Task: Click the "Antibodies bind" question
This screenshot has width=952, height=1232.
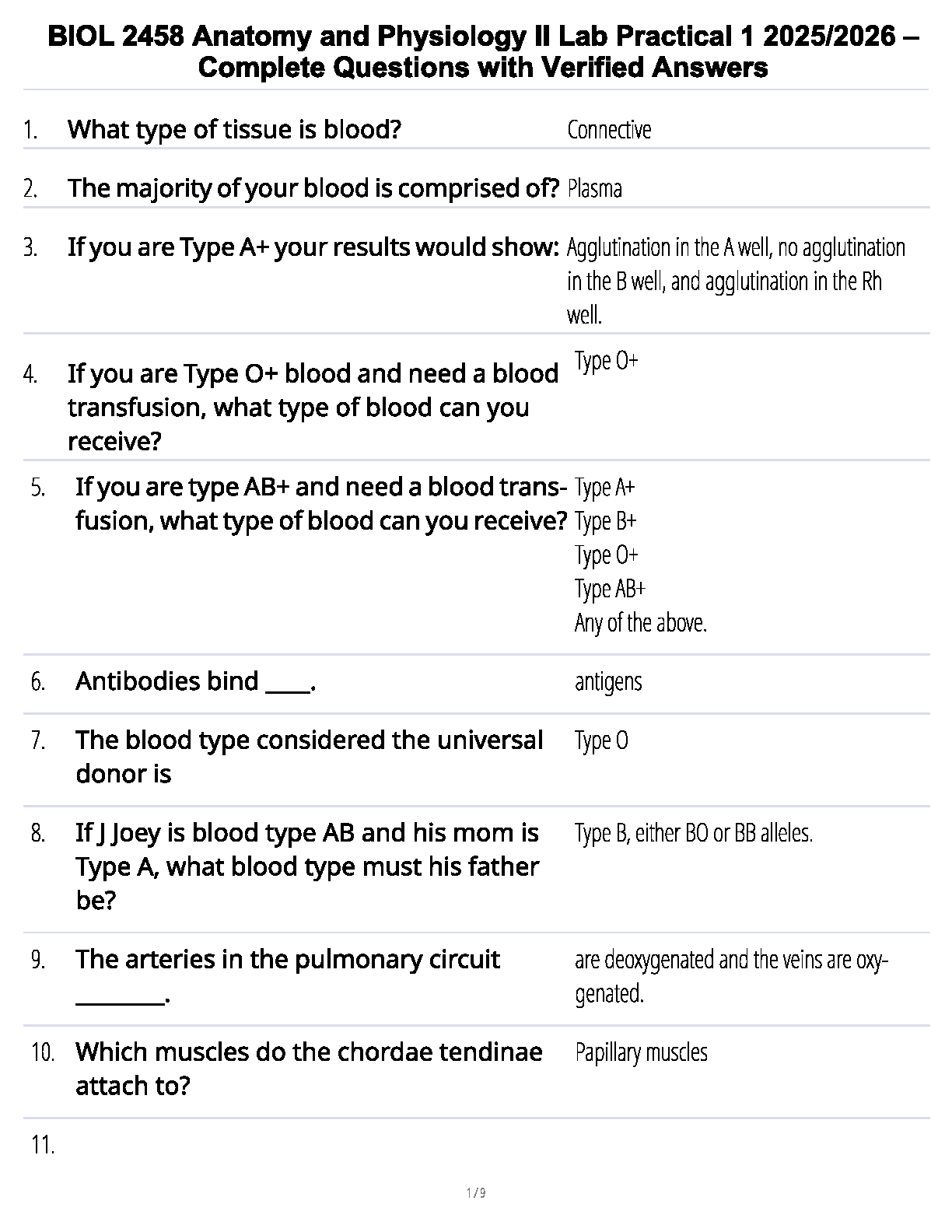Action: (195, 681)
